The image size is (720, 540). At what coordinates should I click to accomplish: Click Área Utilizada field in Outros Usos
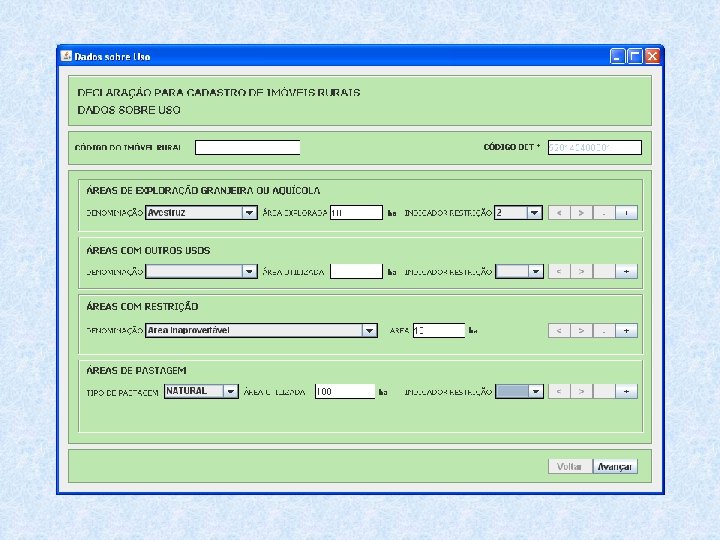pyautogui.click(x=356, y=271)
